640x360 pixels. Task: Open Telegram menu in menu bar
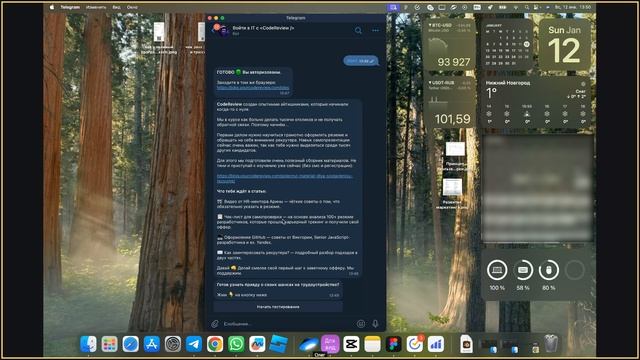tap(70, 7)
